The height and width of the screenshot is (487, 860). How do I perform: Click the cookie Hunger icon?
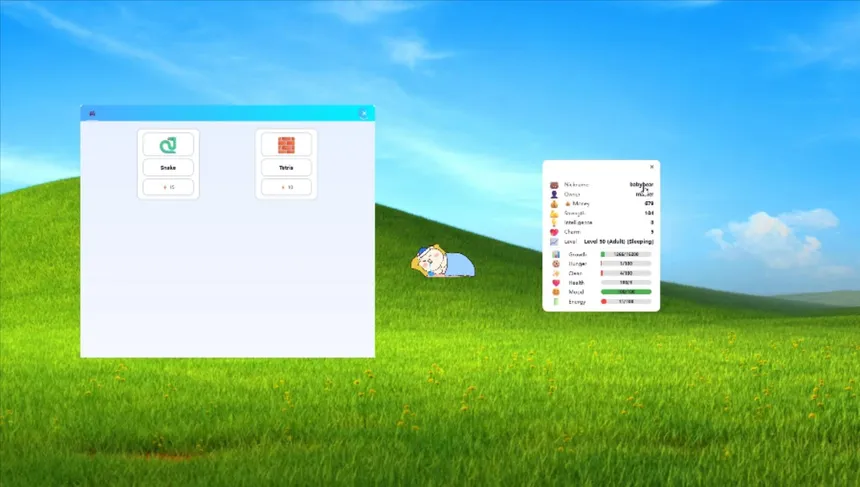coord(556,264)
